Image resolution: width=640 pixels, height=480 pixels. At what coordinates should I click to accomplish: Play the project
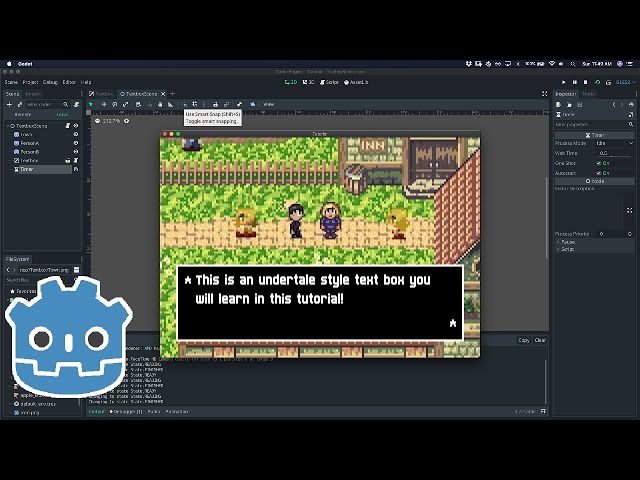[x=564, y=82]
